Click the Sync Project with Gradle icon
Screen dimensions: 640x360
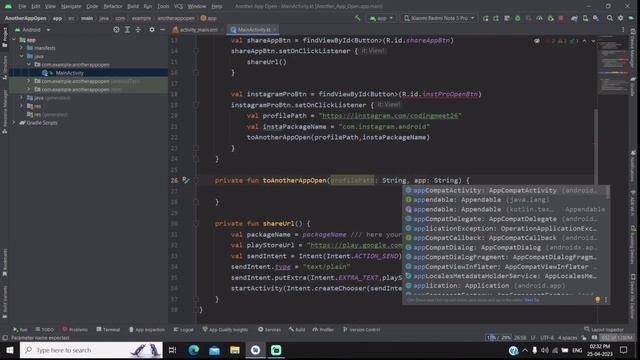[574, 18]
